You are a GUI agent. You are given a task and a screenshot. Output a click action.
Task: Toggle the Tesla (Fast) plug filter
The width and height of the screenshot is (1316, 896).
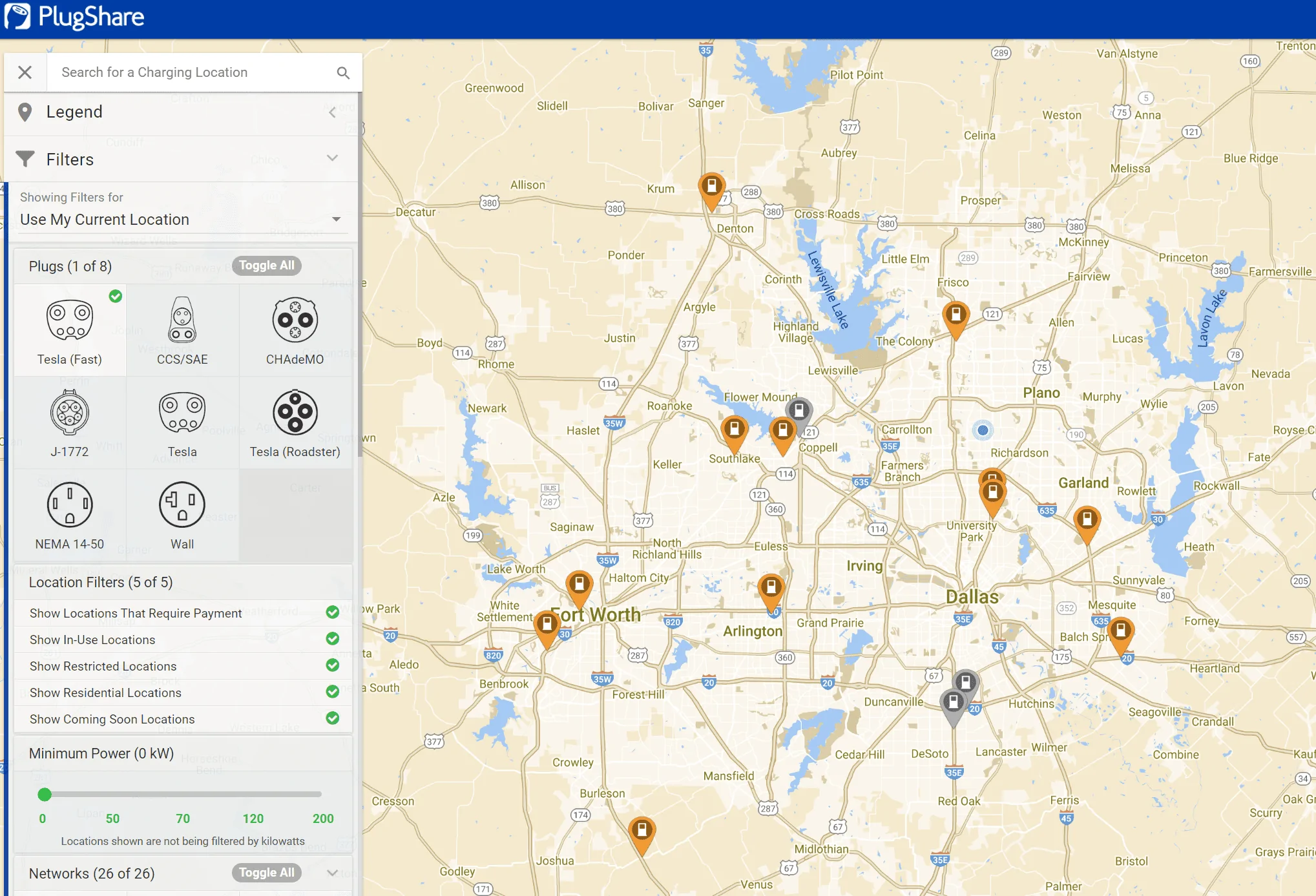pos(70,331)
